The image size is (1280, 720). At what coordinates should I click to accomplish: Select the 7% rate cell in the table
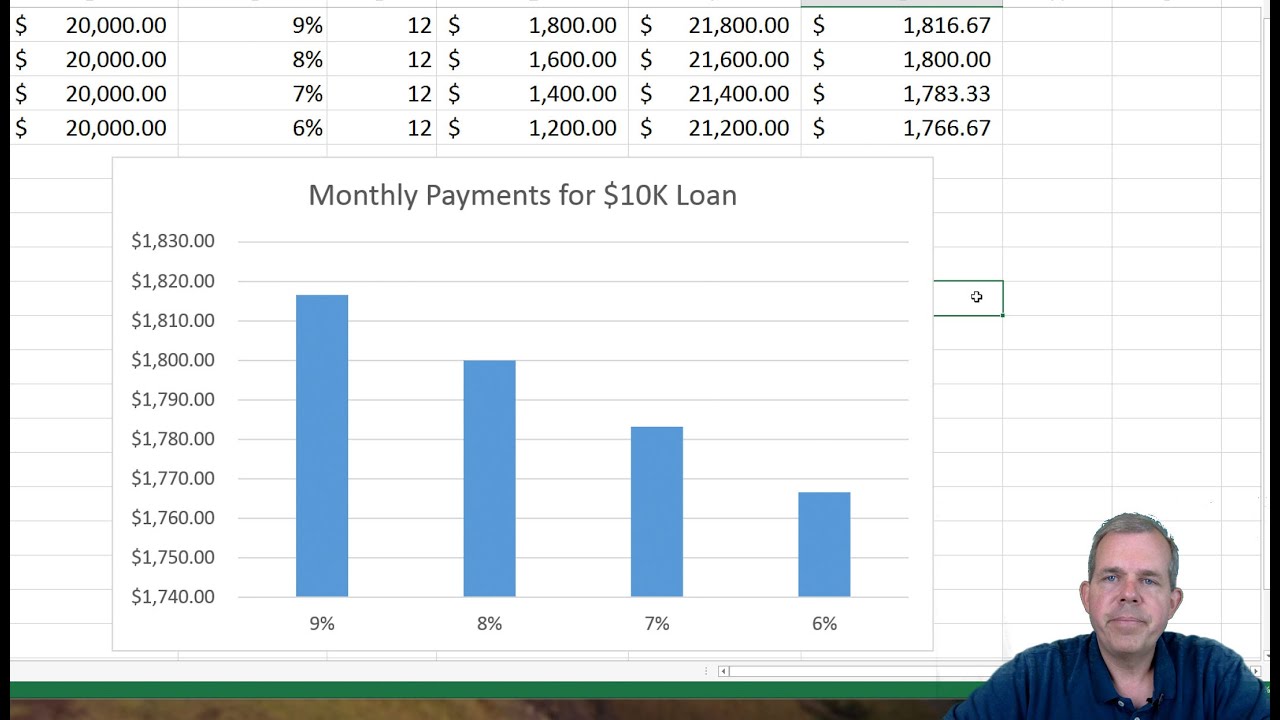coord(253,93)
